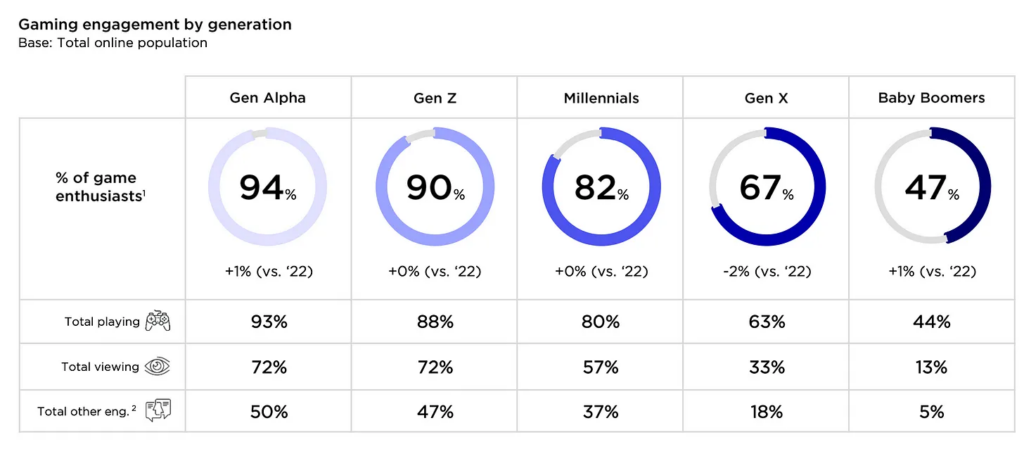The width and height of the screenshot is (1024, 449).
Task: Select the Gen Alpha column header
Action: [267, 98]
